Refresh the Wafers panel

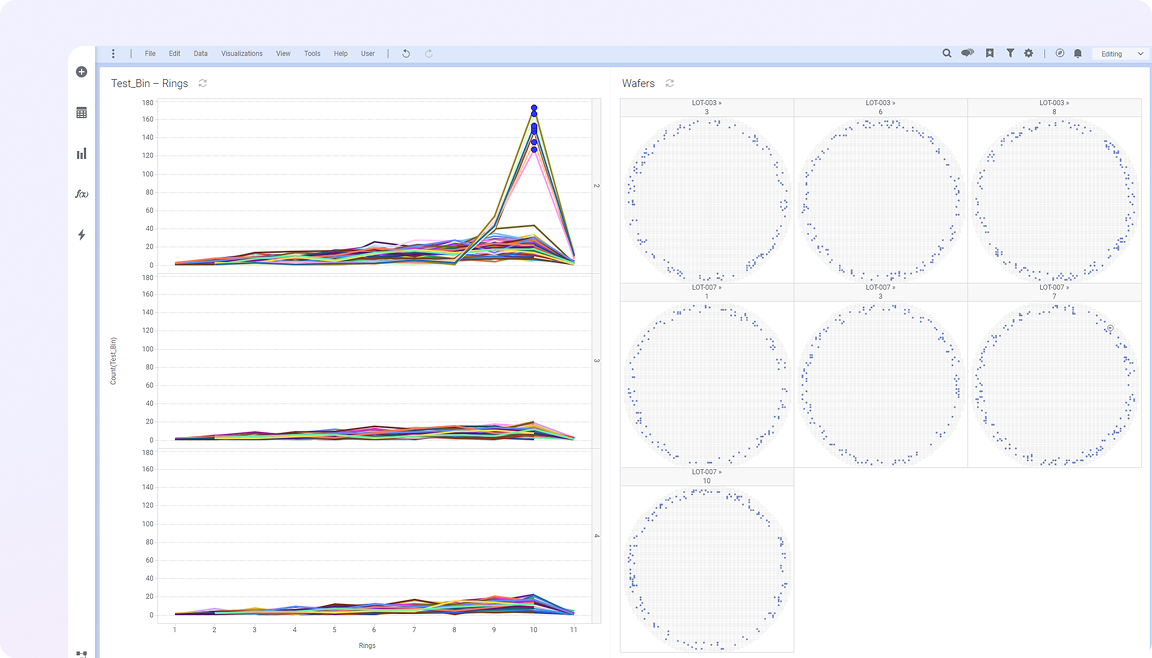670,83
